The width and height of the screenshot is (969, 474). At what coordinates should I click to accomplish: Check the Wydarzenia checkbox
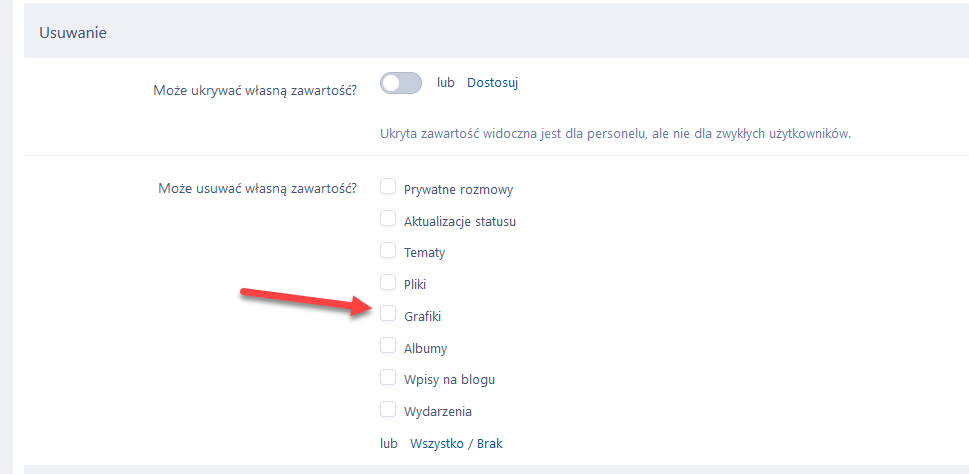388,410
